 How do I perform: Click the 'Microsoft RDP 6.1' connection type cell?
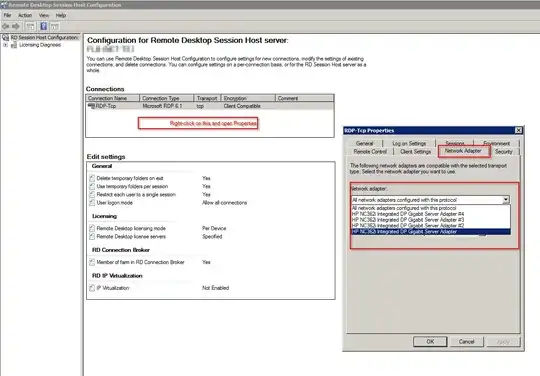point(162,106)
